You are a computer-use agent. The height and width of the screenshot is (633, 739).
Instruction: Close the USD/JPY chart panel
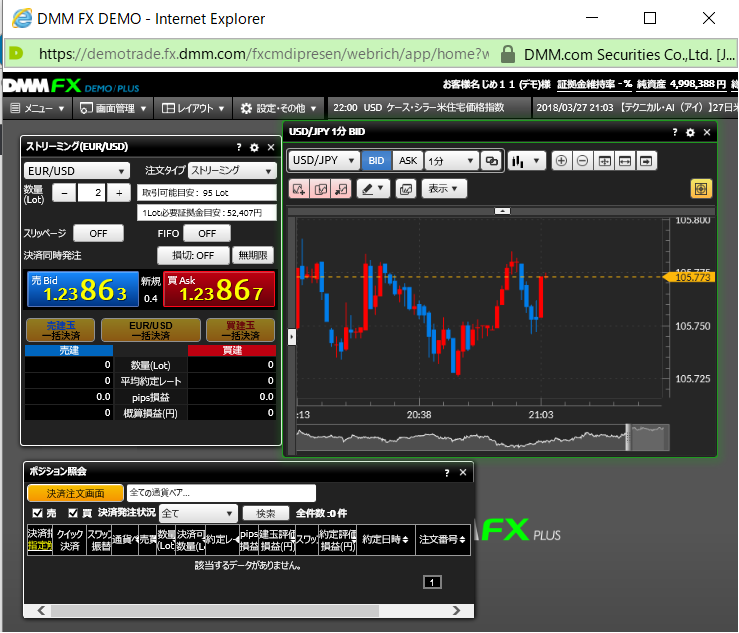click(x=707, y=132)
